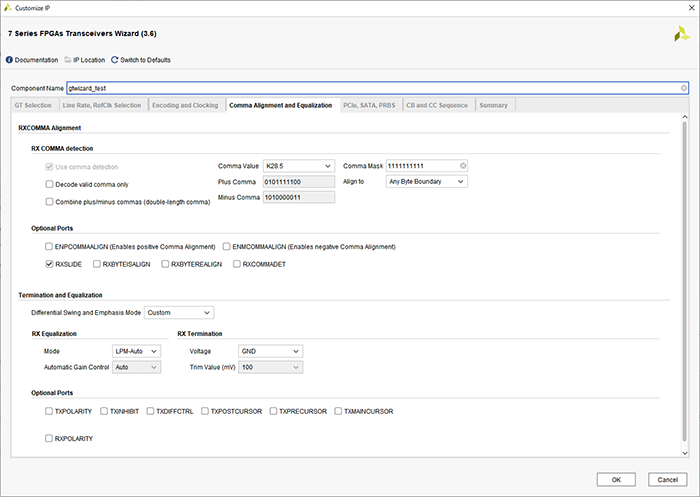Open the Documentation info icon

tap(9, 60)
